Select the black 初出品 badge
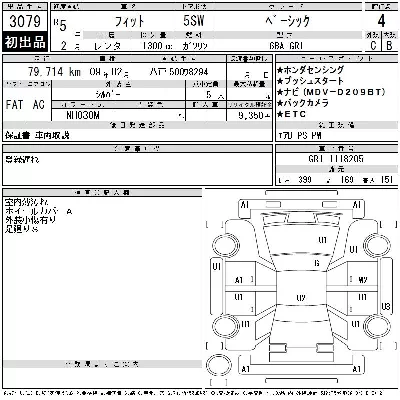Screen dimensions: 400x400 coord(25,42)
